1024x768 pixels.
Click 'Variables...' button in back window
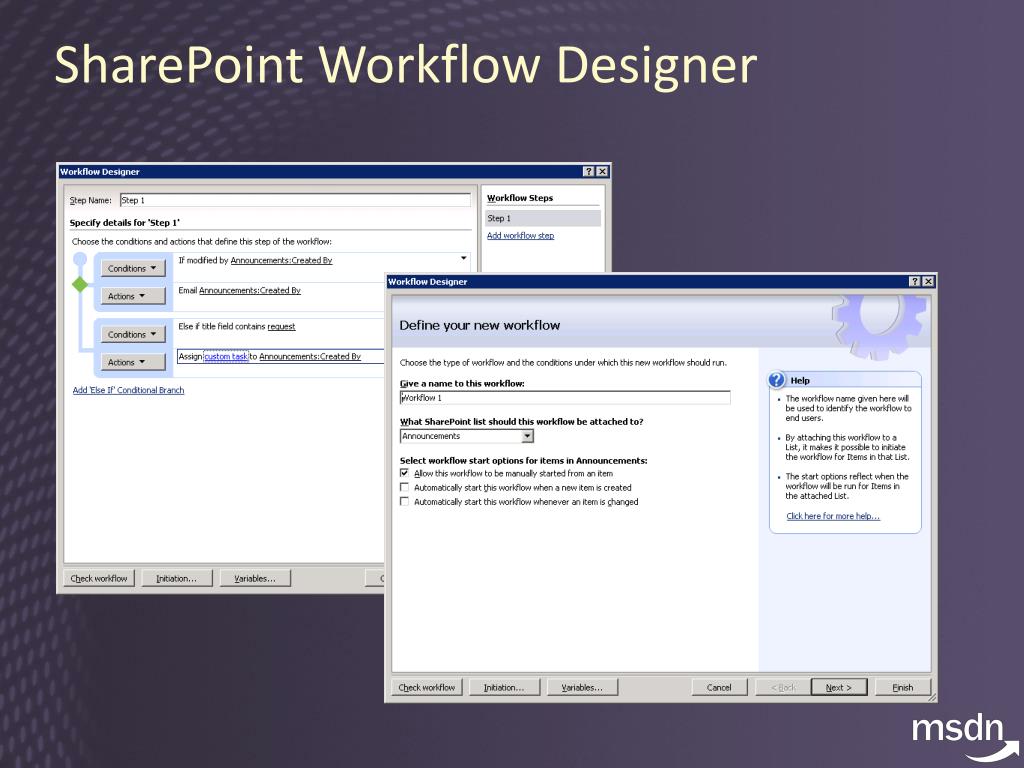pos(255,579)
